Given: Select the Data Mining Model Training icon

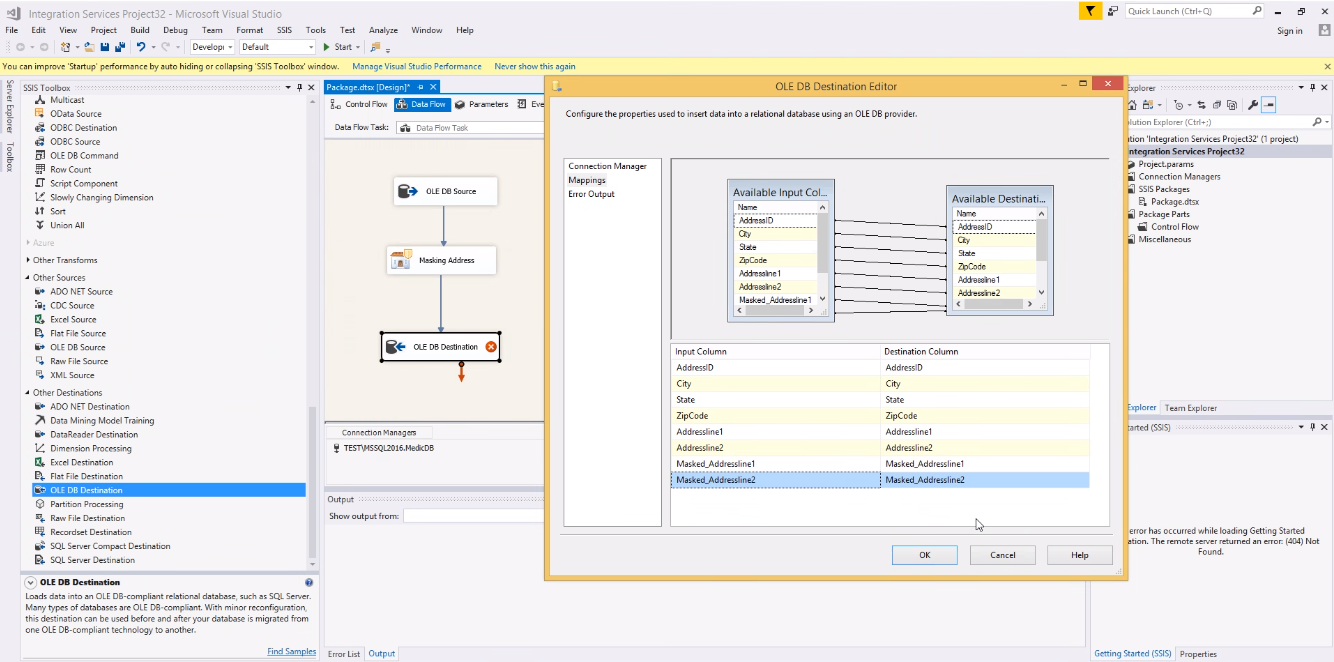Looking at the screenshot, I should (40, 421).
